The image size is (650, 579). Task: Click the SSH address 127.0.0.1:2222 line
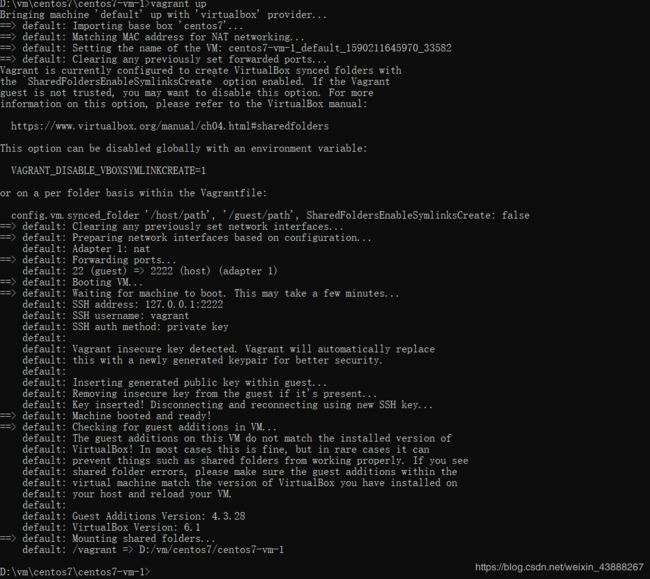point(123,304)
